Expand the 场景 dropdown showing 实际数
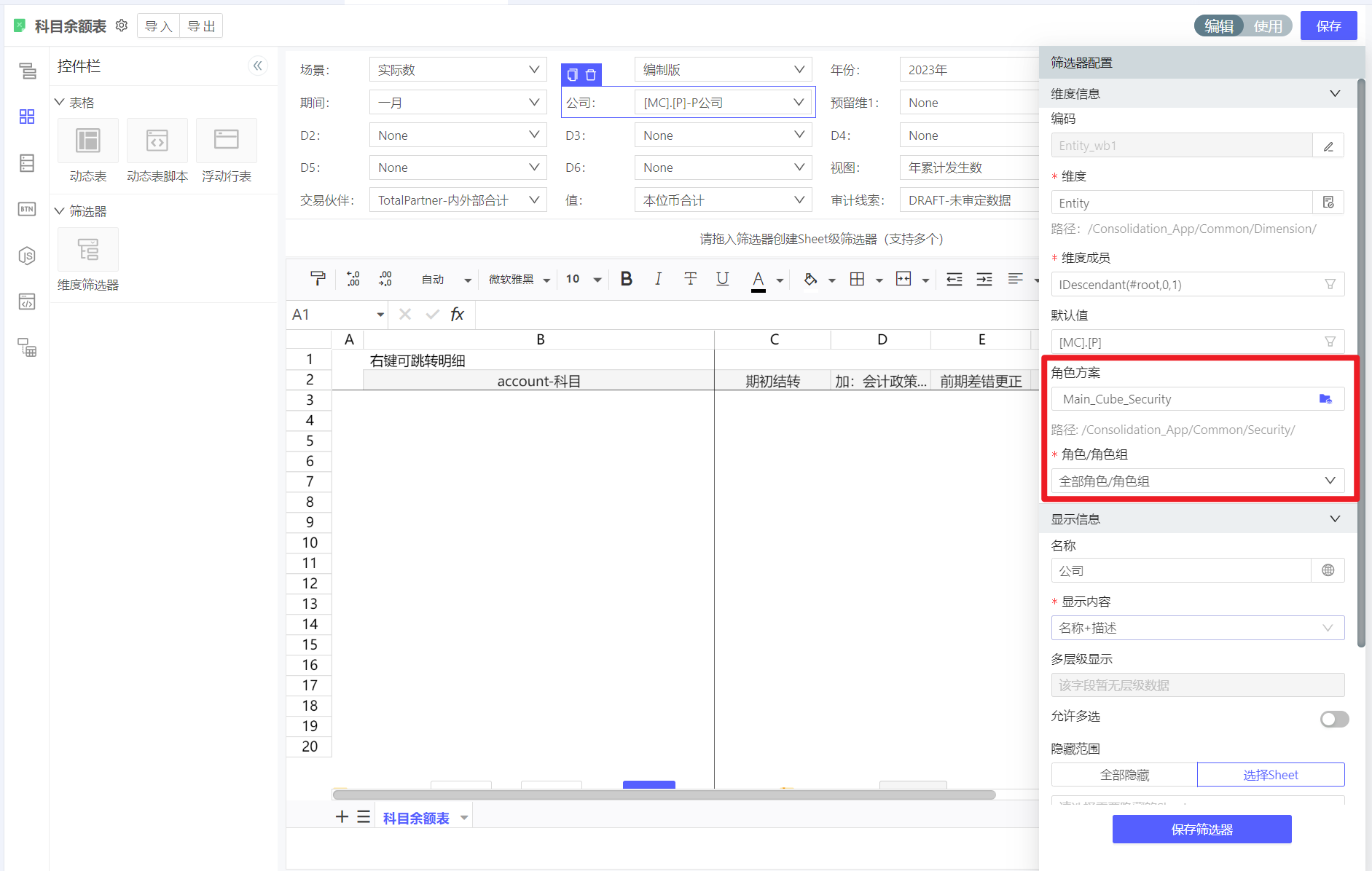Image resolution: width=1372 pixels, height=871 pixels. pyautogui.click(x=458, y=70)
